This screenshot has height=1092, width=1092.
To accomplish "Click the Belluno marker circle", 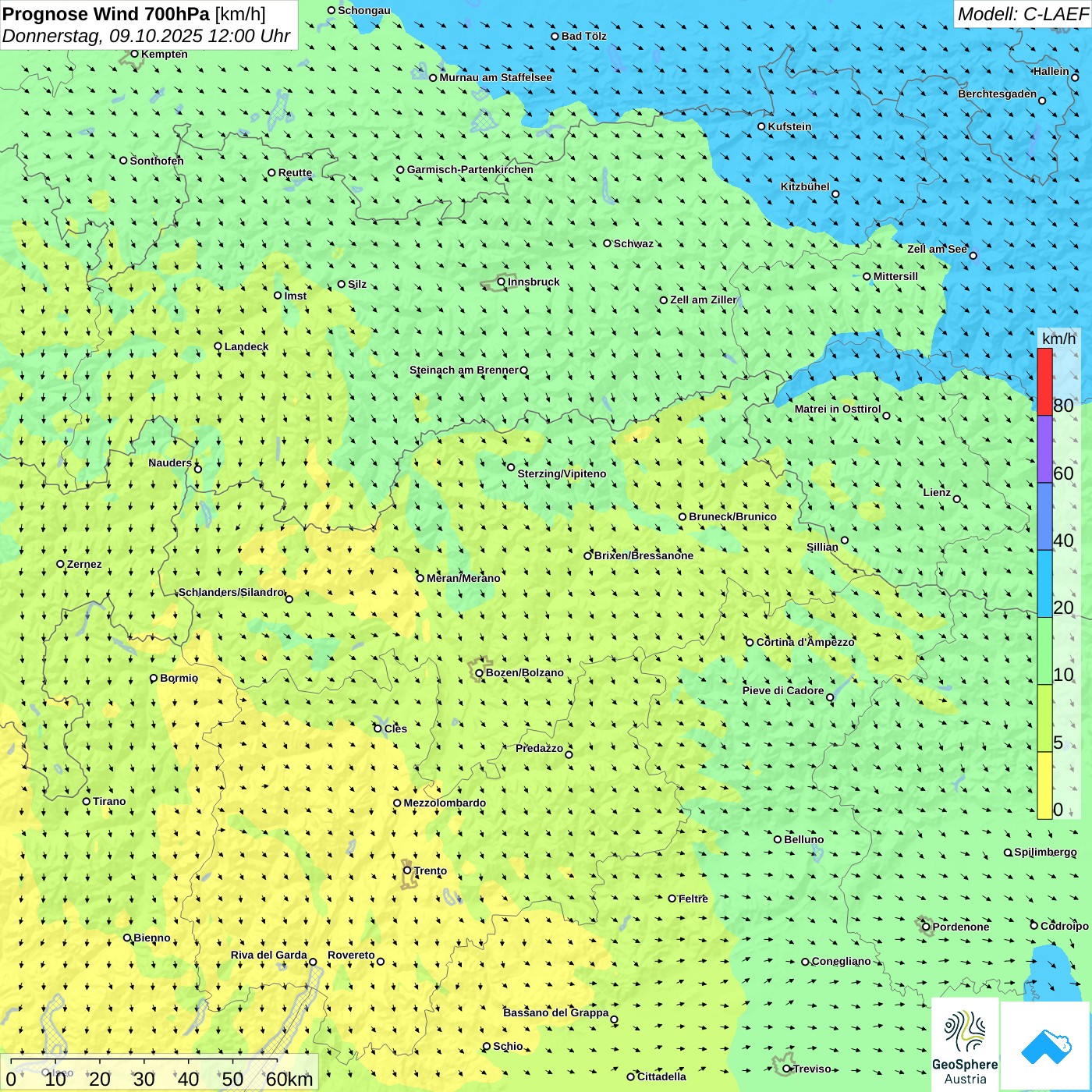I will pos(778,840).
